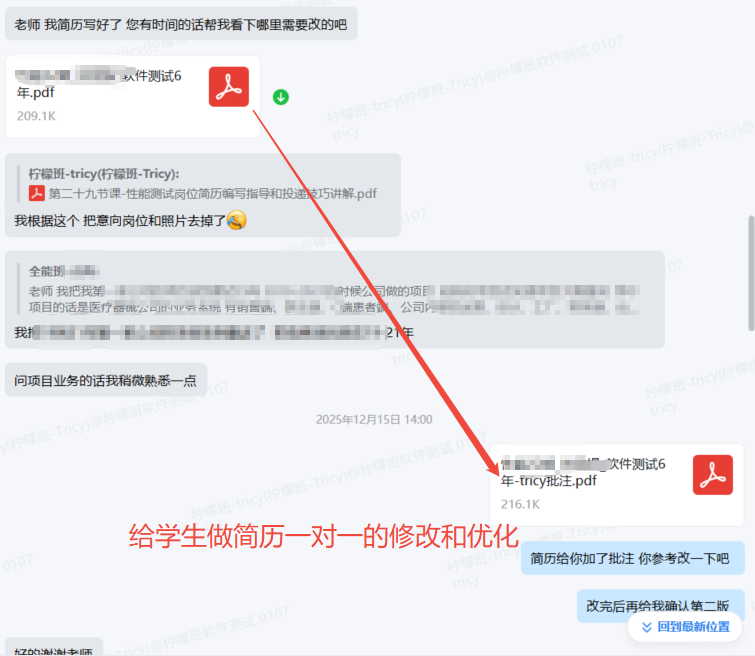Click partially visible message 好的谢谢老师
Viewport: 755px width, 656px height.
click(53, 651)
